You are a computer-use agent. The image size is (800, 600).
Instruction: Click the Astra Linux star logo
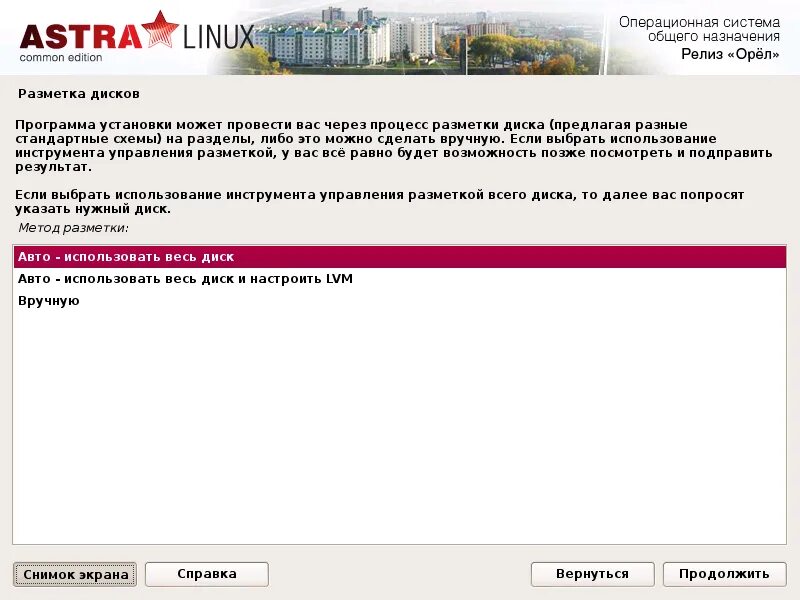160,29
